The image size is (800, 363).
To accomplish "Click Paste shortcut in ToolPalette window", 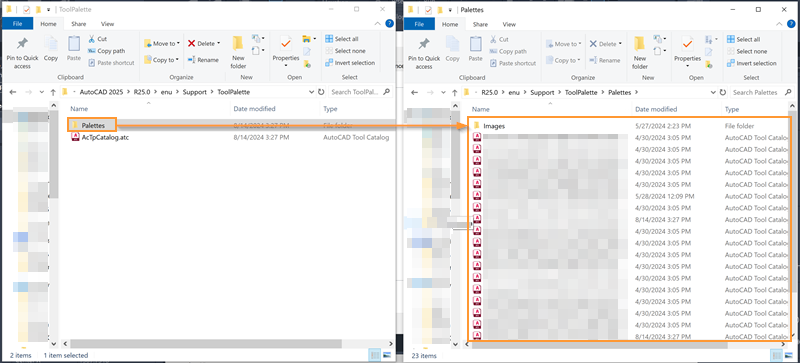I will coord(111,63).
